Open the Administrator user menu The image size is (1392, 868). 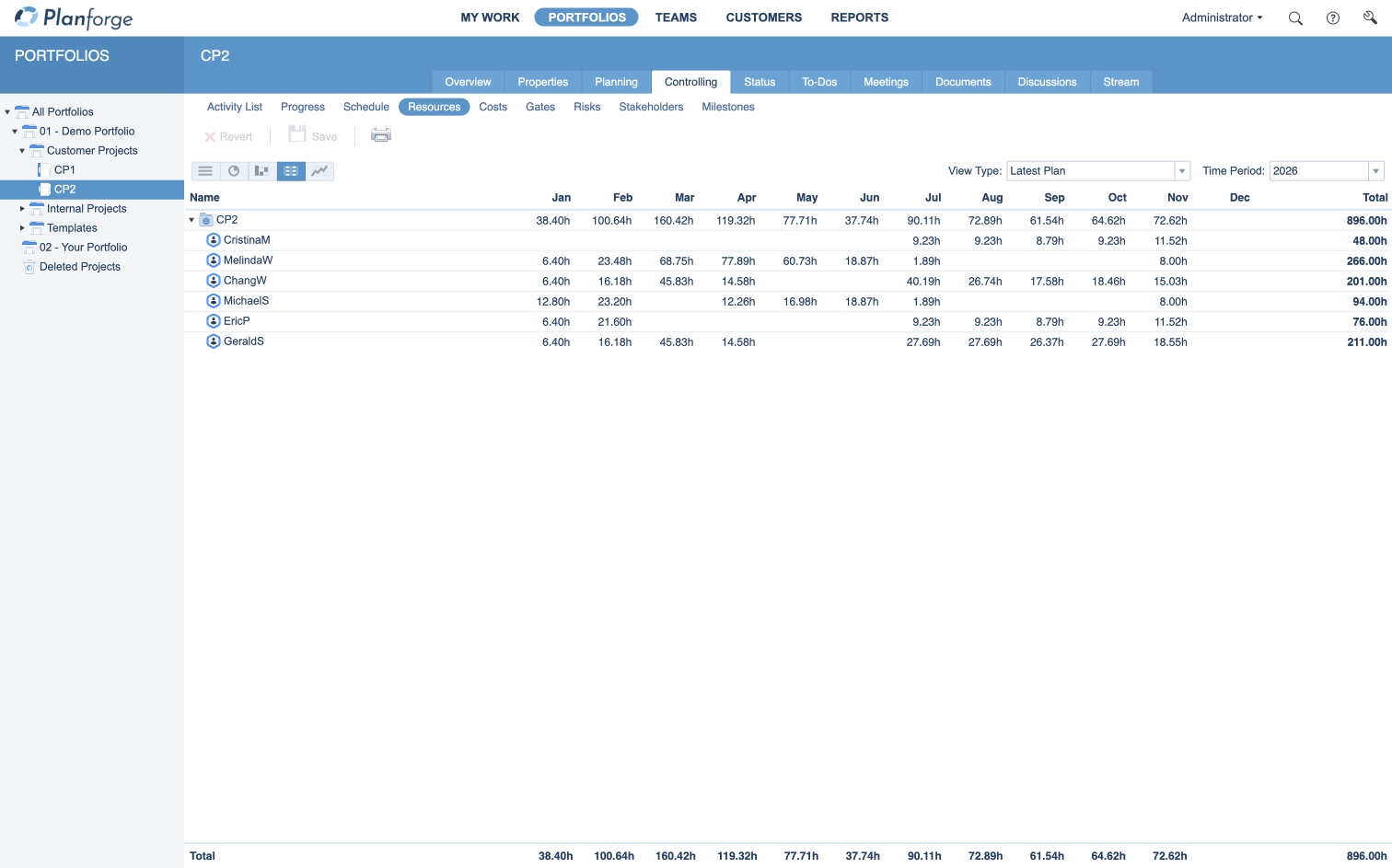click(1222, 17)
